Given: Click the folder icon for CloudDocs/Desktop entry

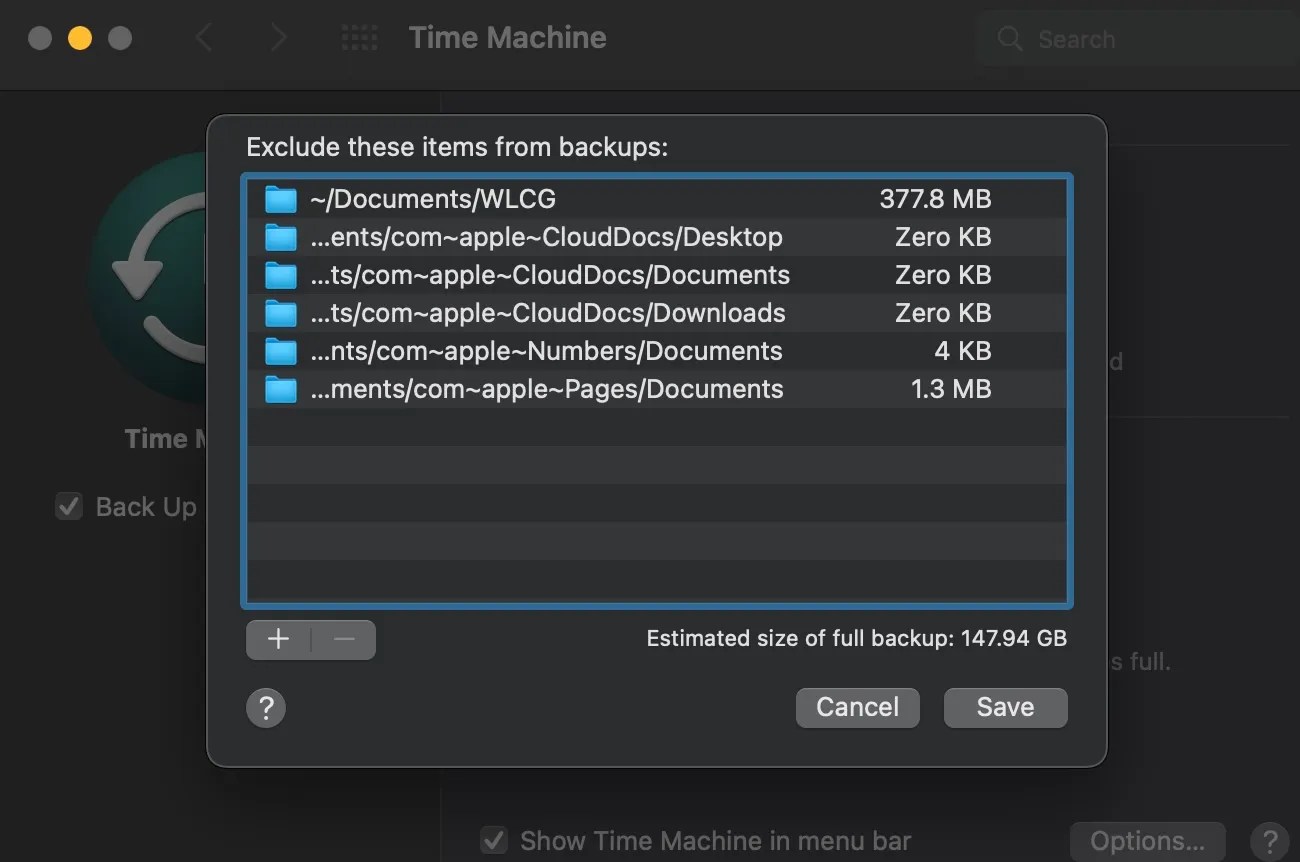Looking at the screenshot, I should [x=281, y=237].
